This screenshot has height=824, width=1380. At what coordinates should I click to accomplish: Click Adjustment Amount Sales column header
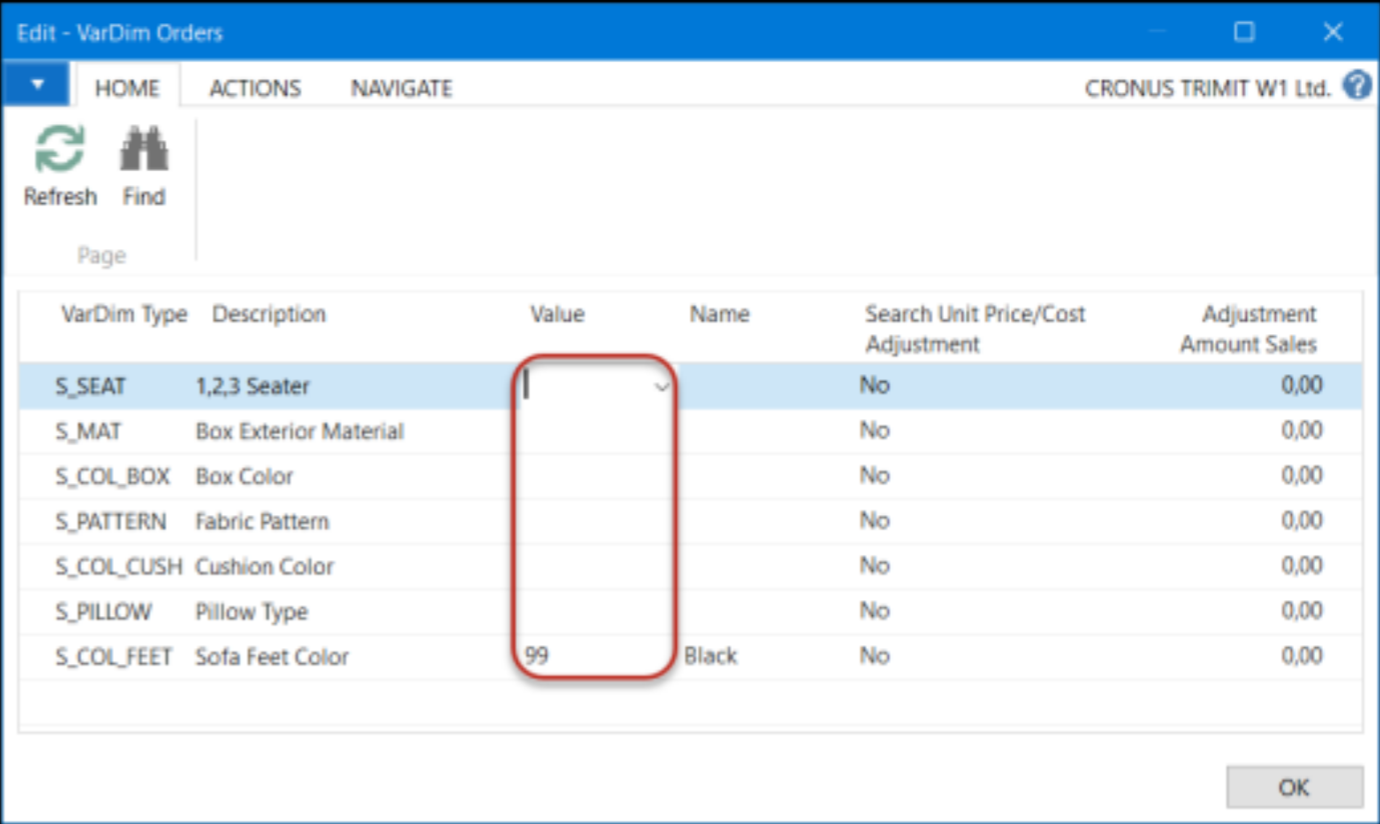(1248, 329)
